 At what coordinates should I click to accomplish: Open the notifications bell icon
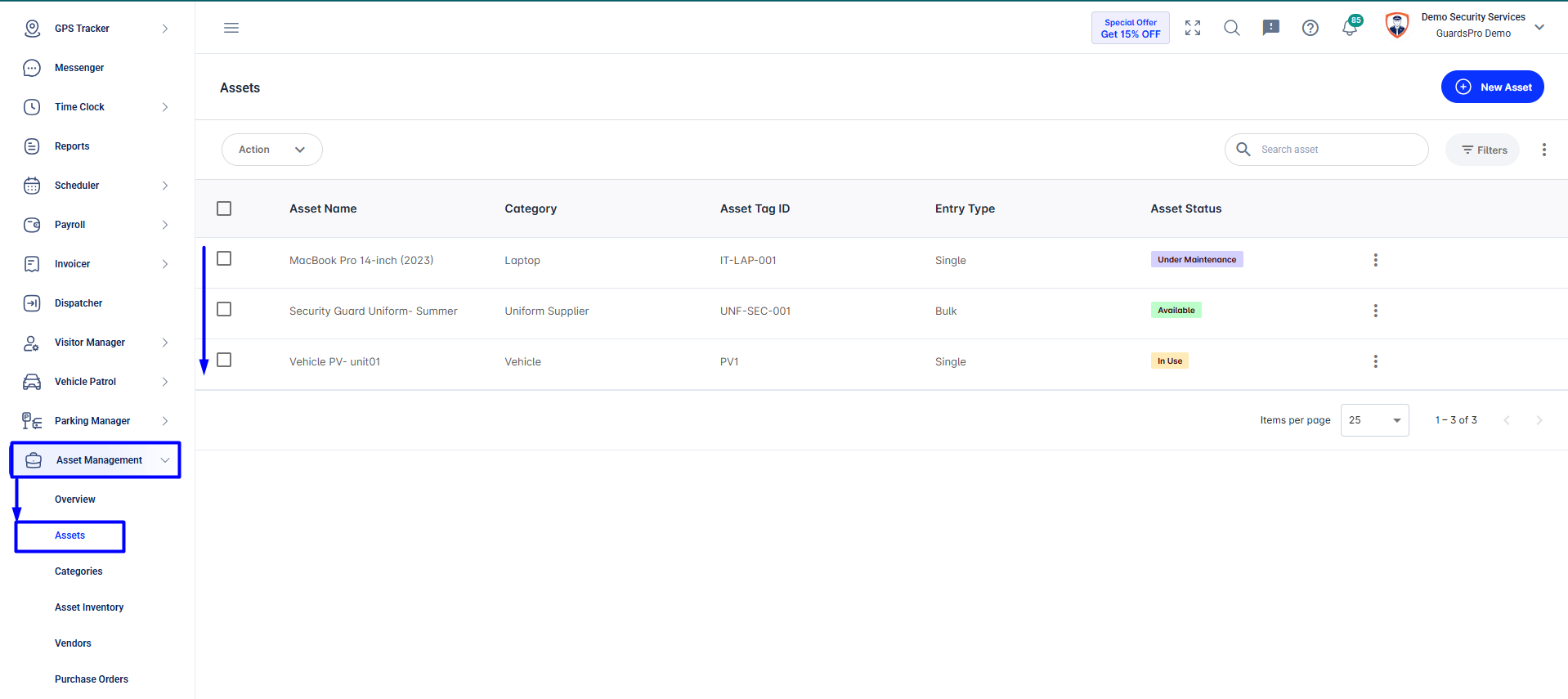click(x=1350, y=27)
